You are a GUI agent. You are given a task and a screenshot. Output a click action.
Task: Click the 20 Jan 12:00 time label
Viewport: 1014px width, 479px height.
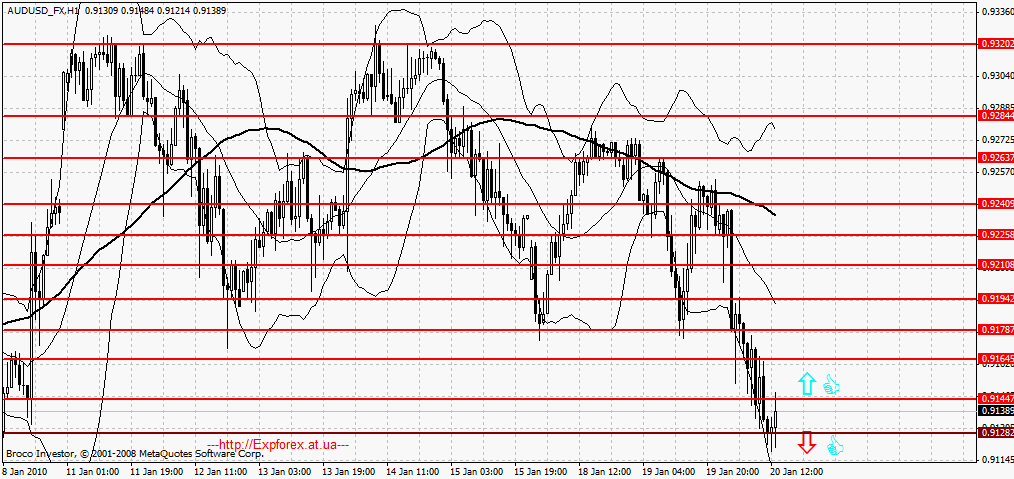click(x=797, y=473)
